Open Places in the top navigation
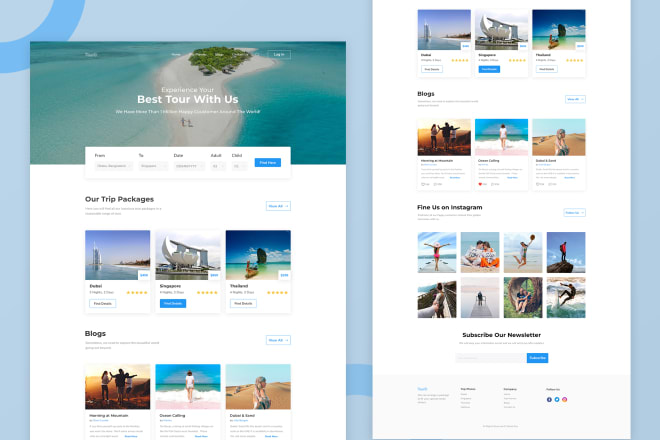The image size is (660, 440). click(x=200, y=54)
